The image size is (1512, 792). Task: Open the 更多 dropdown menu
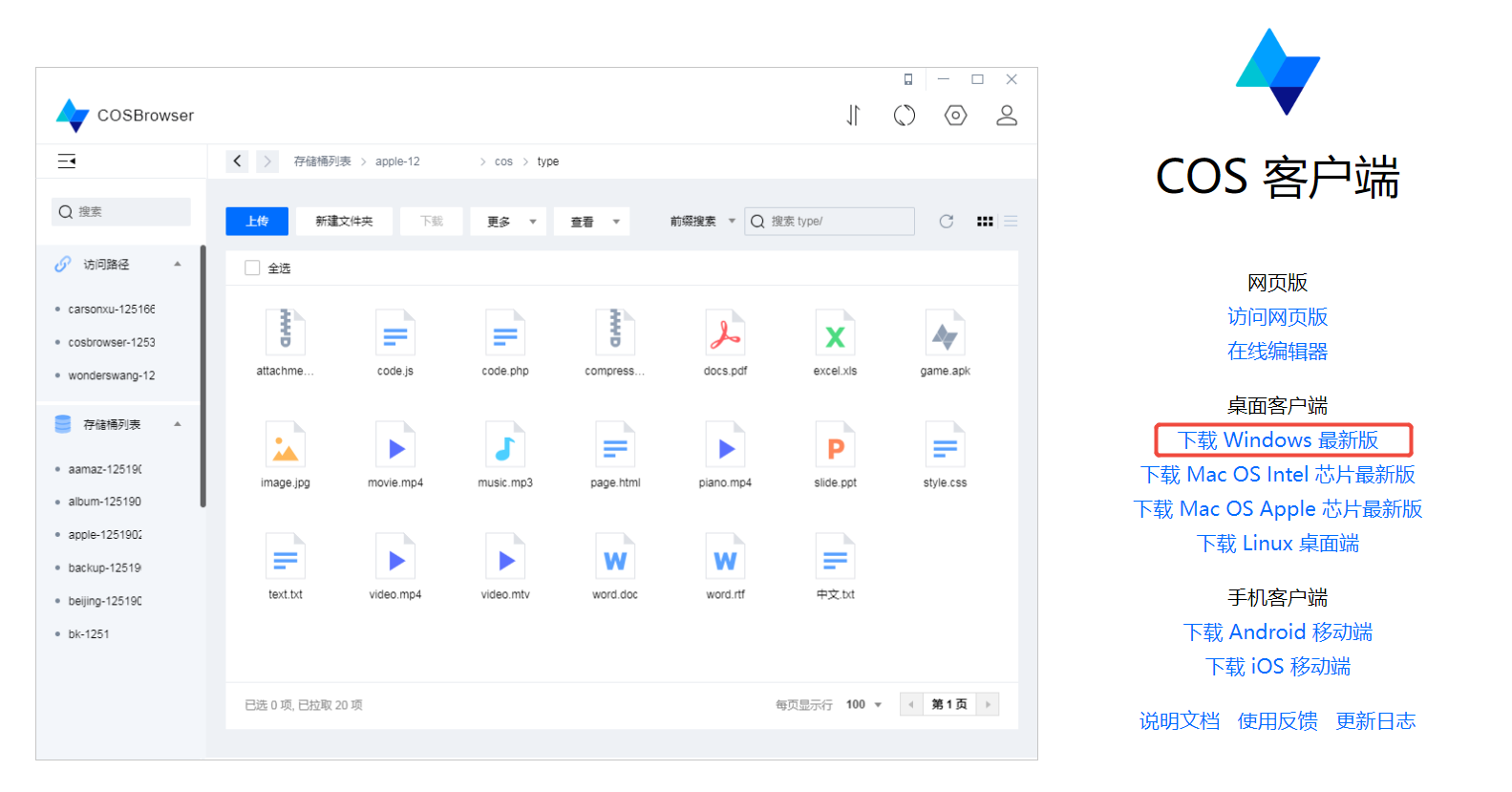coord(508,222)
